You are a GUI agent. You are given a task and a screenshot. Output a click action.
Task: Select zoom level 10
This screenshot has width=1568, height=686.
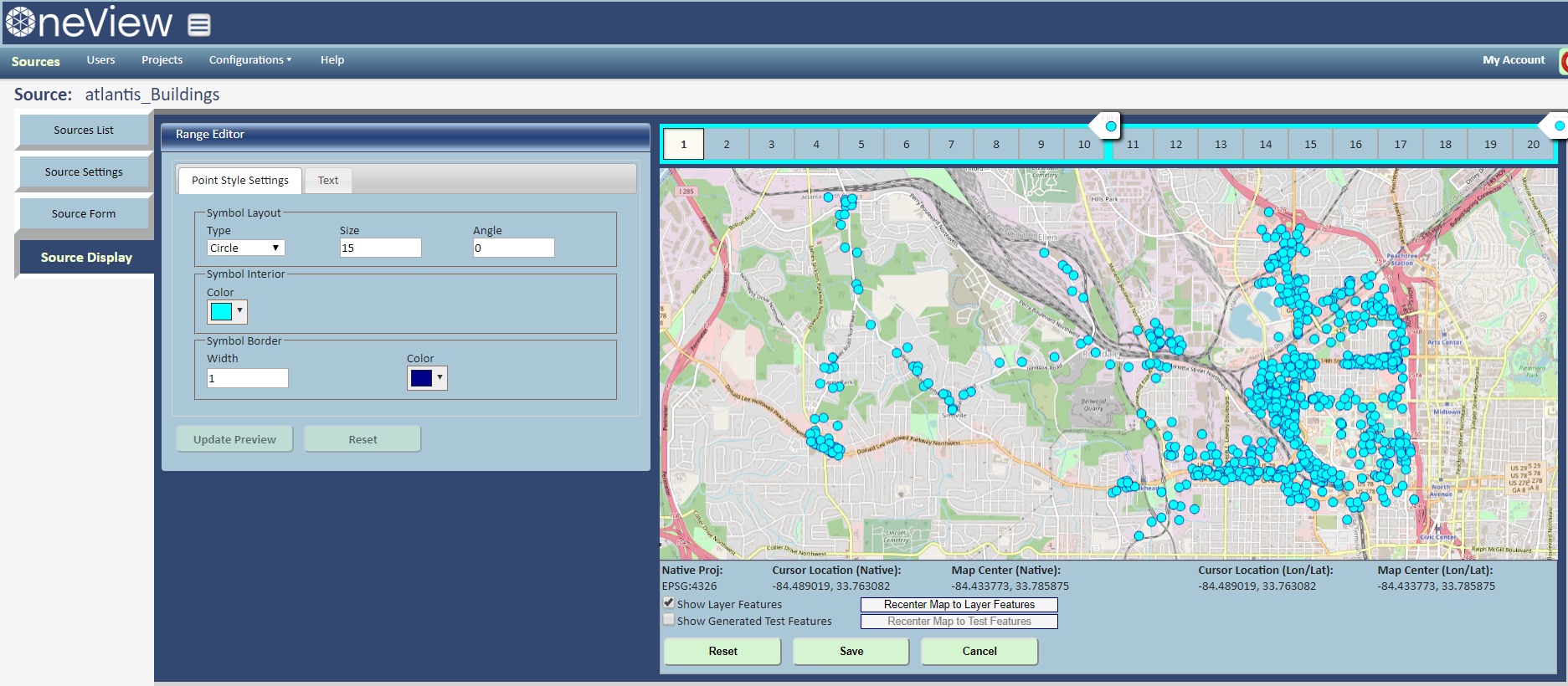pos(1084,144)
